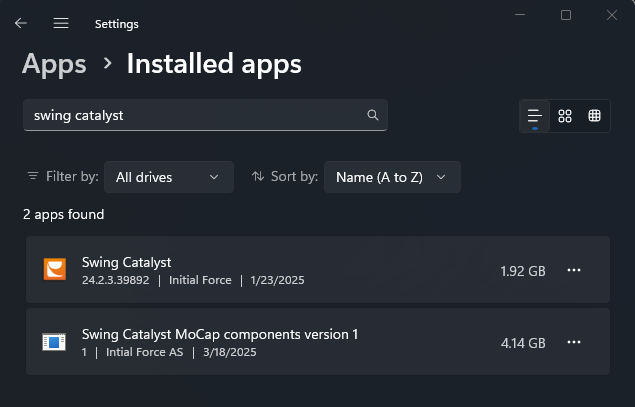This screenshot has width=635, height=407.
Task: Switch to list view layout
Action: [x=535, y=116]
